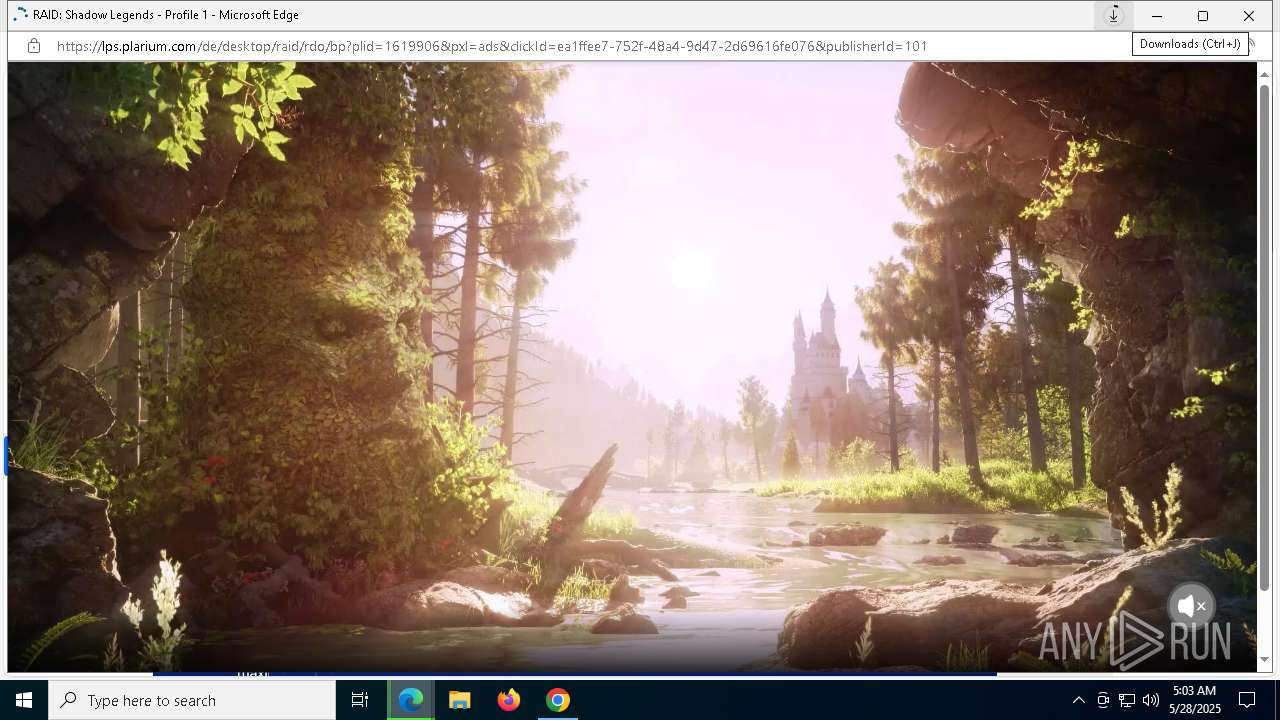Viewport: 1280px width, 720px height.
Task: Open File Explorer from taskbar
Action: pos(460,700)
